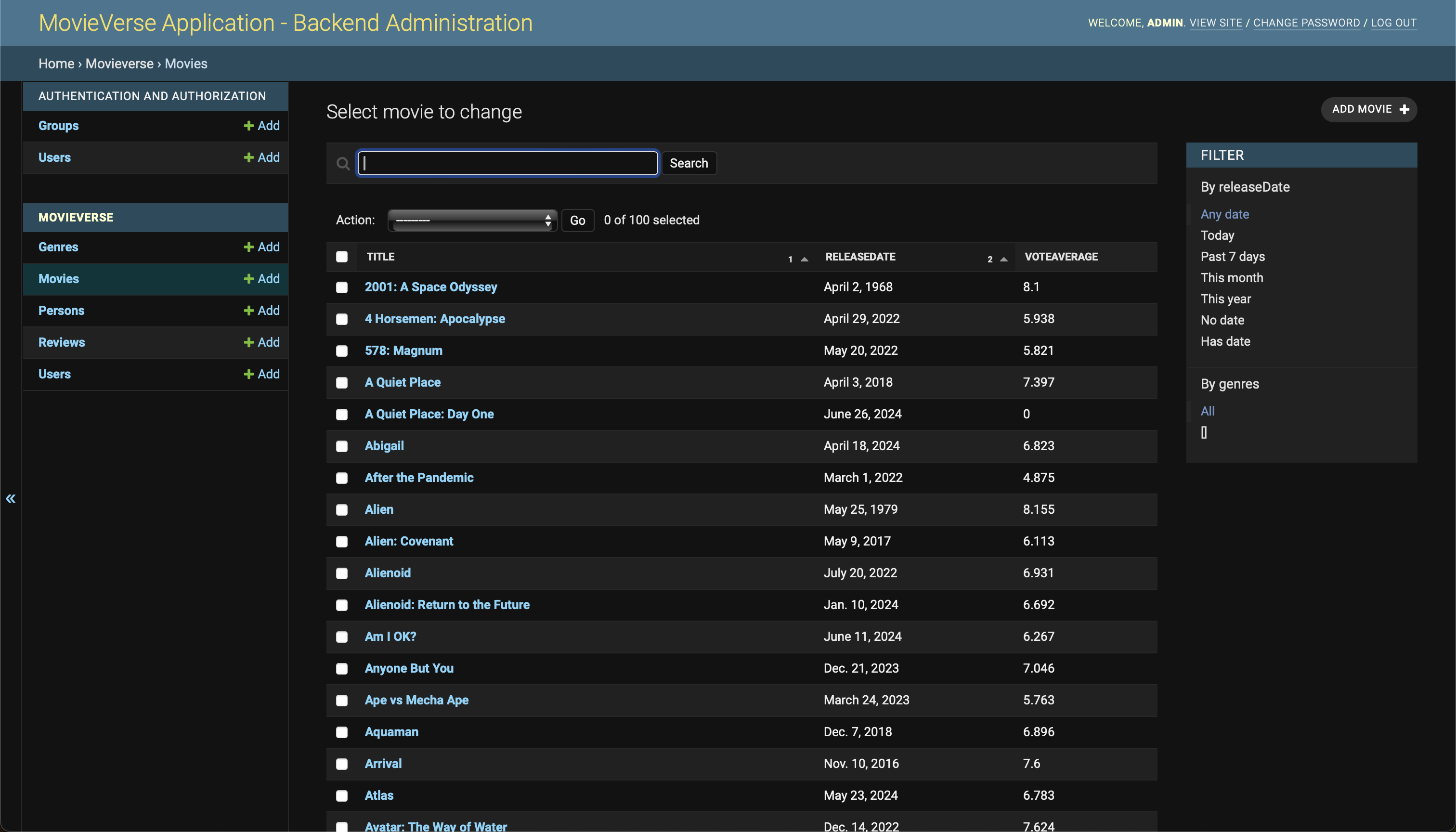Tick checkbox for A Quiet Place: Day One
The width and height of the screenshot is (1456, 832).
pos(342,414)
